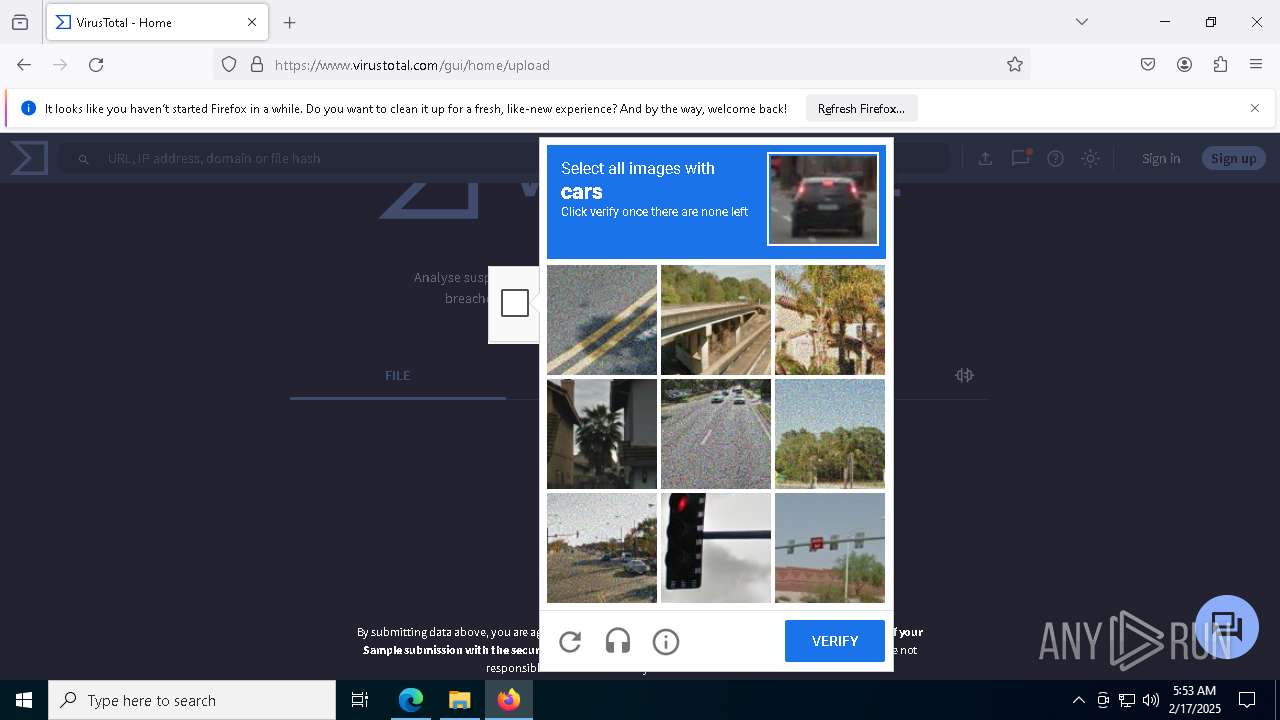Screen dimensions: 1280x720
Task: Open the reCAPTCHA help info icon
Action: (666, 642)
